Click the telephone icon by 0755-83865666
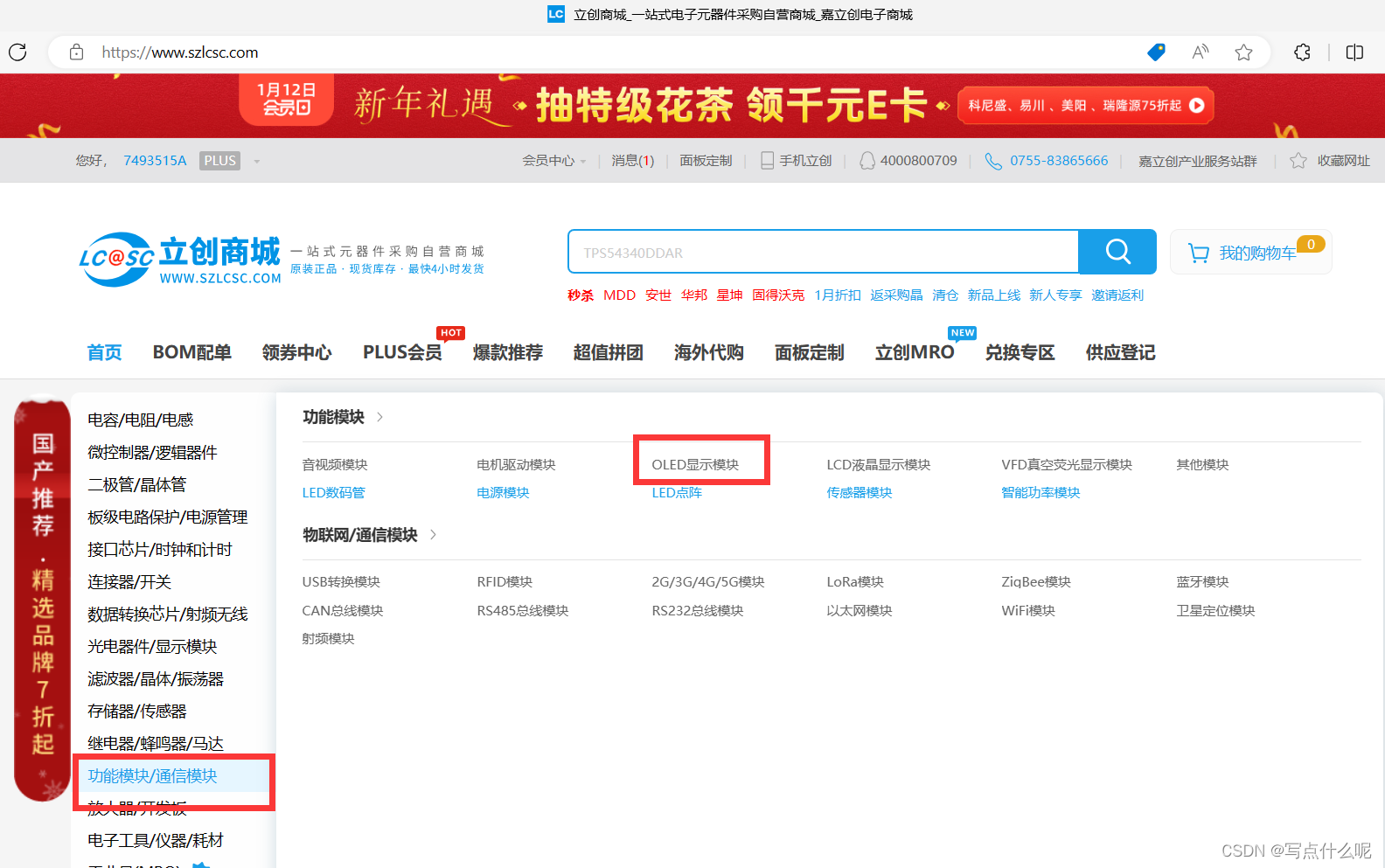Screen dimensions: 1385x868 (993, 161)
